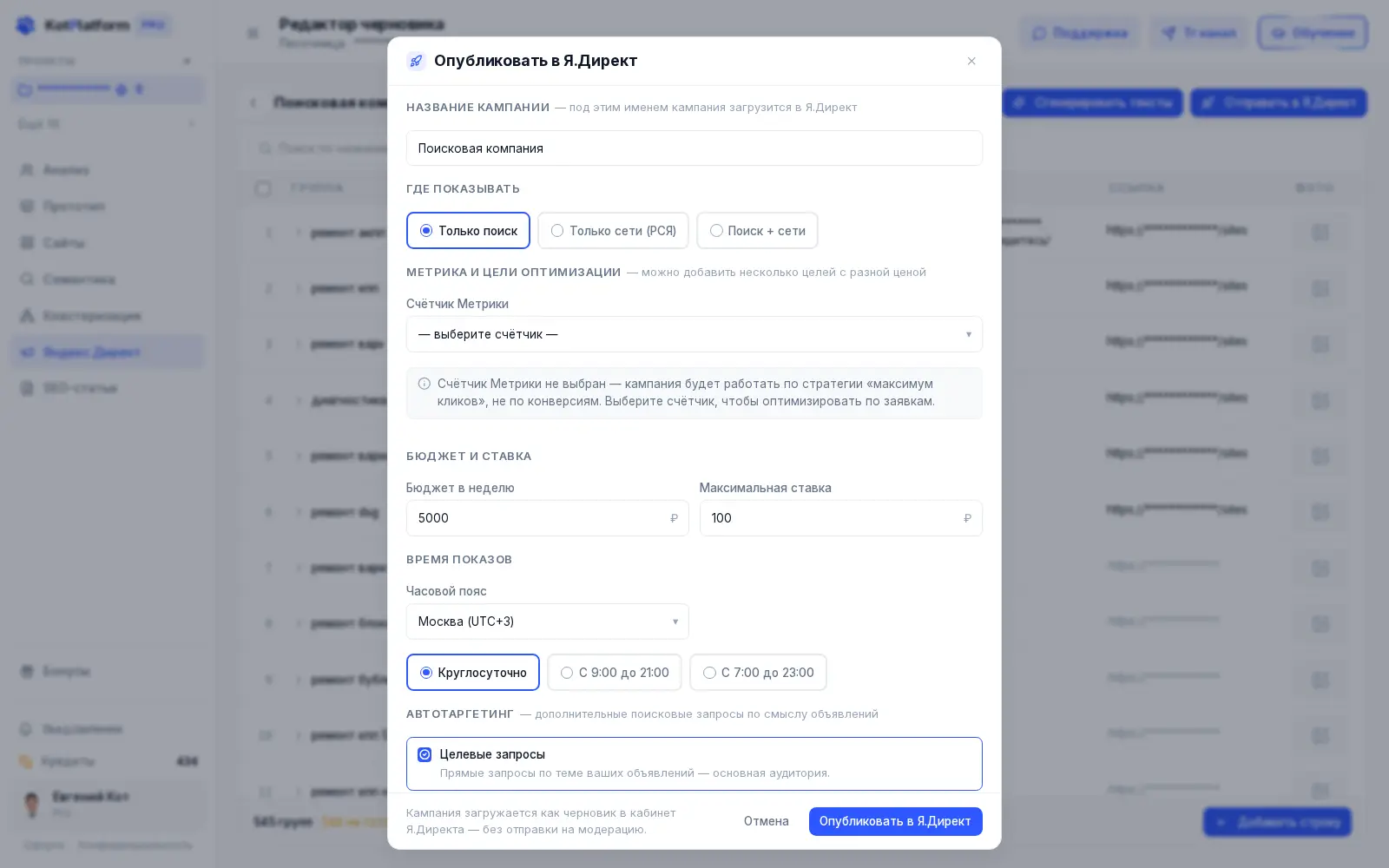Image resolution: width=1389 pixels, height=868 pixels.
Task: Click the Отмена button
Action: (x=767, y=821)
